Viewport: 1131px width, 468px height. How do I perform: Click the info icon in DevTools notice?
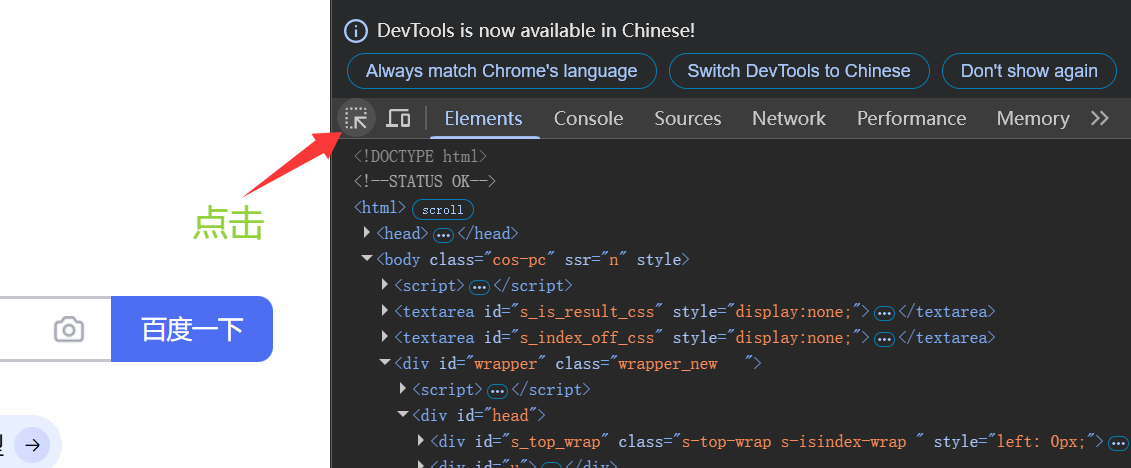pos(356,31)
